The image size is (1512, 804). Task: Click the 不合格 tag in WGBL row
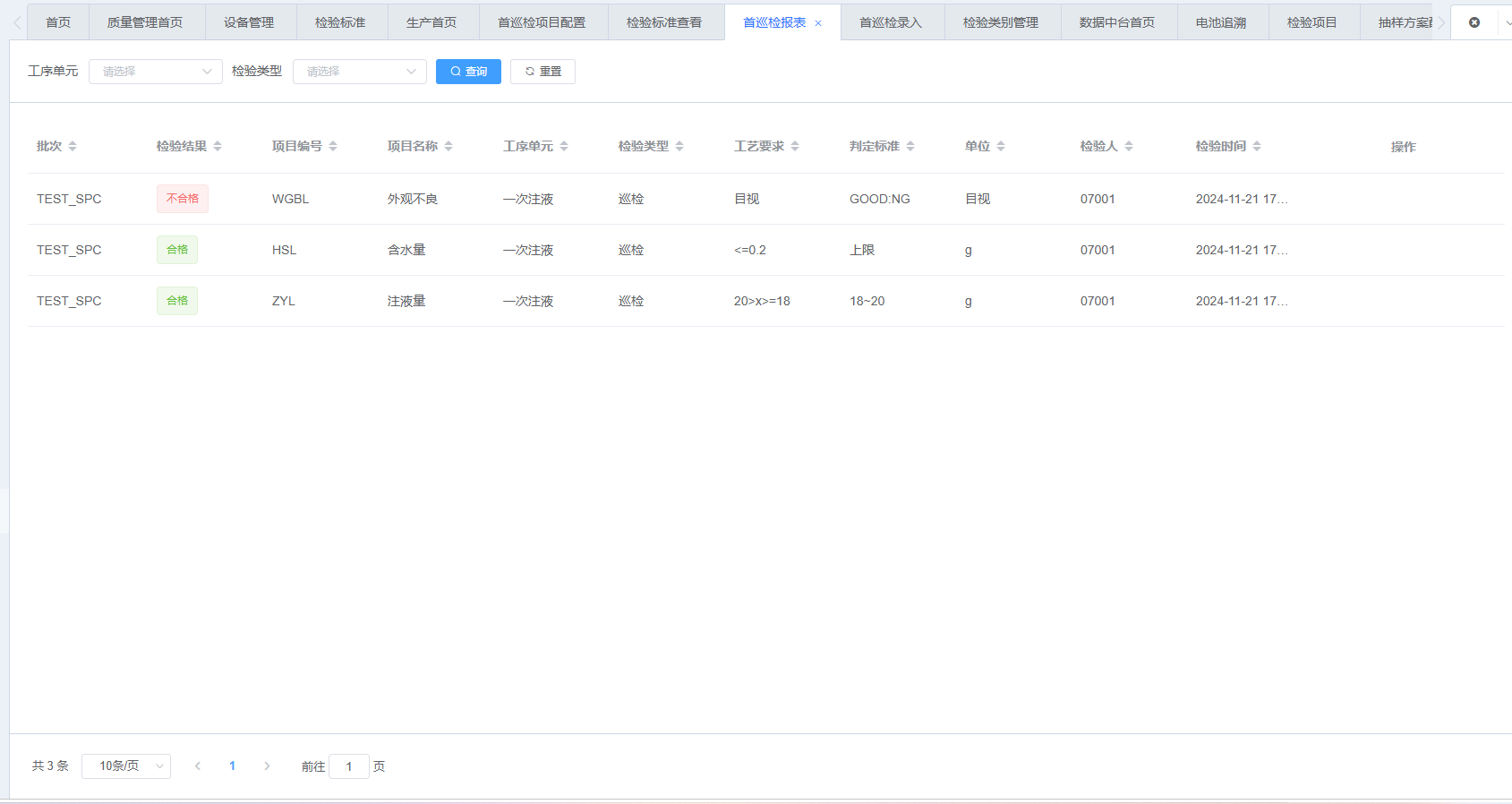pos(183,199)
